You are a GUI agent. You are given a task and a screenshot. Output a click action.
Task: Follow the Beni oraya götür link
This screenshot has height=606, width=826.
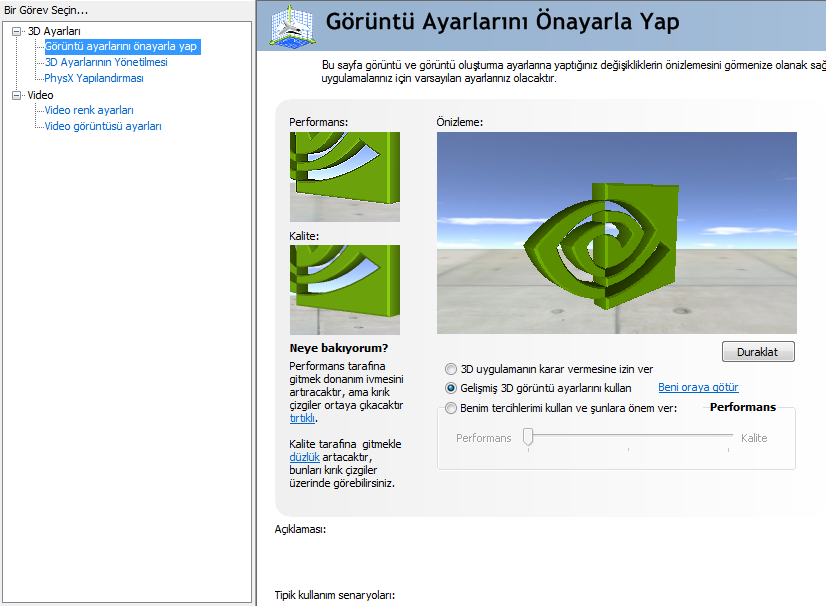[698, 387]
